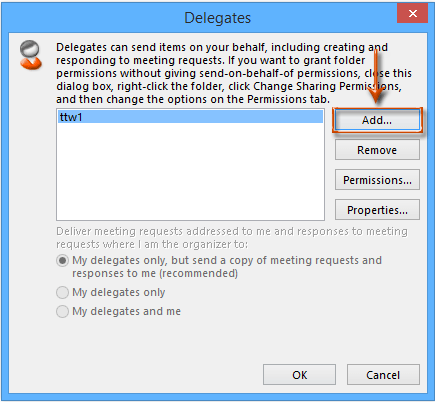Open Permissions... for the selected delegate
The width and height of the screenshot is (435, 402).
pos(377,180)
